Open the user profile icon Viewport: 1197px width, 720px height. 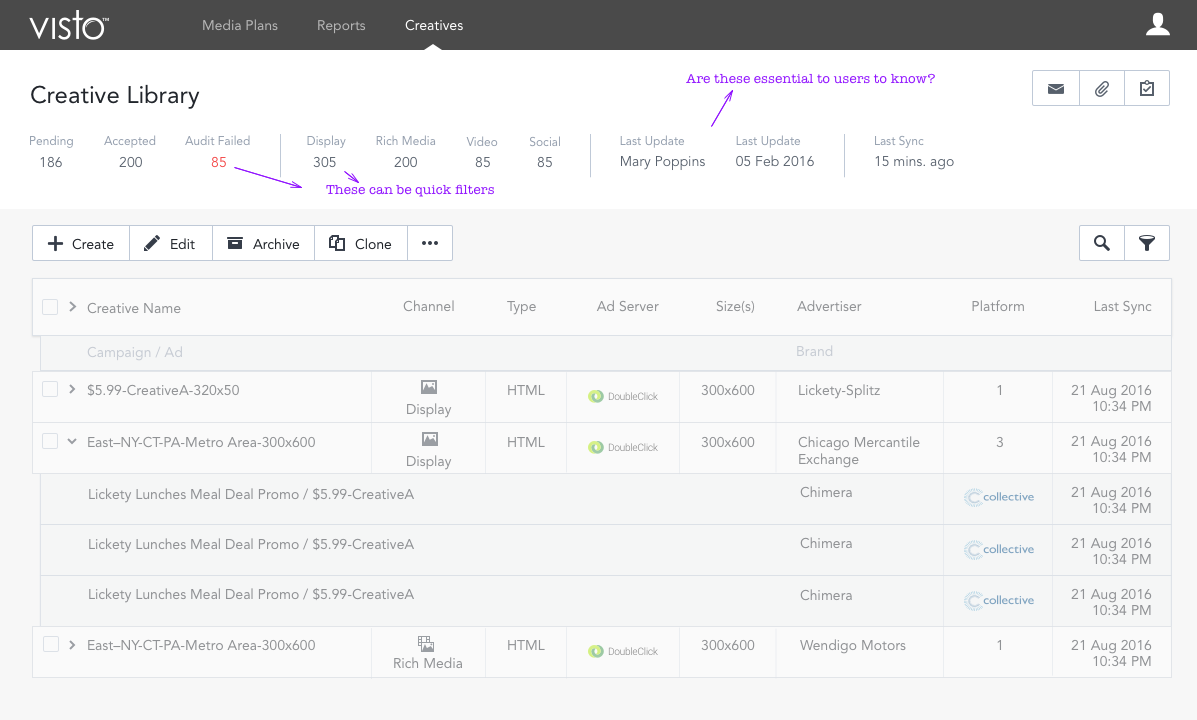[1158, 25]
